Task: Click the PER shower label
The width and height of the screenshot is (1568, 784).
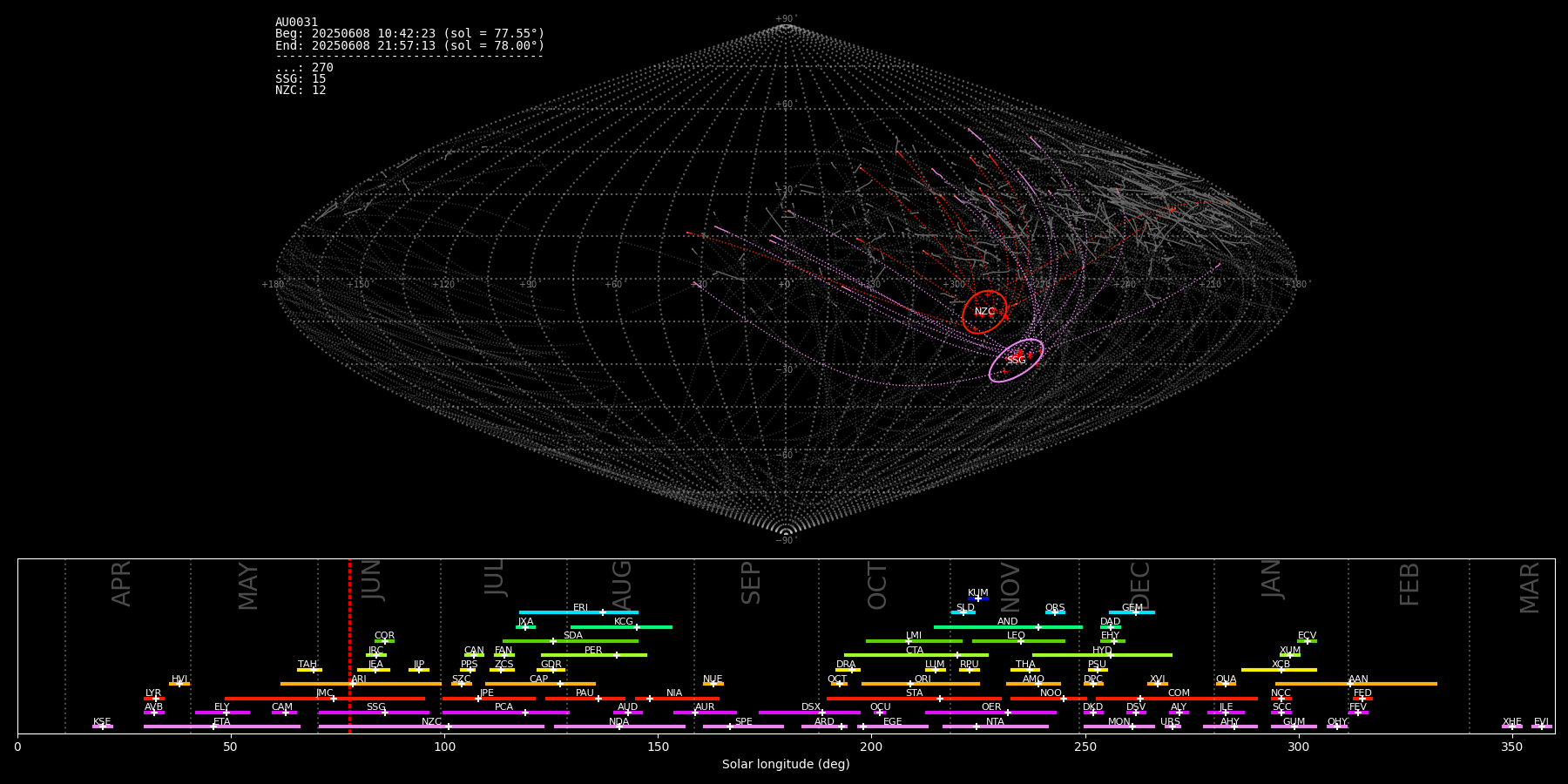Action: point(593,651)
